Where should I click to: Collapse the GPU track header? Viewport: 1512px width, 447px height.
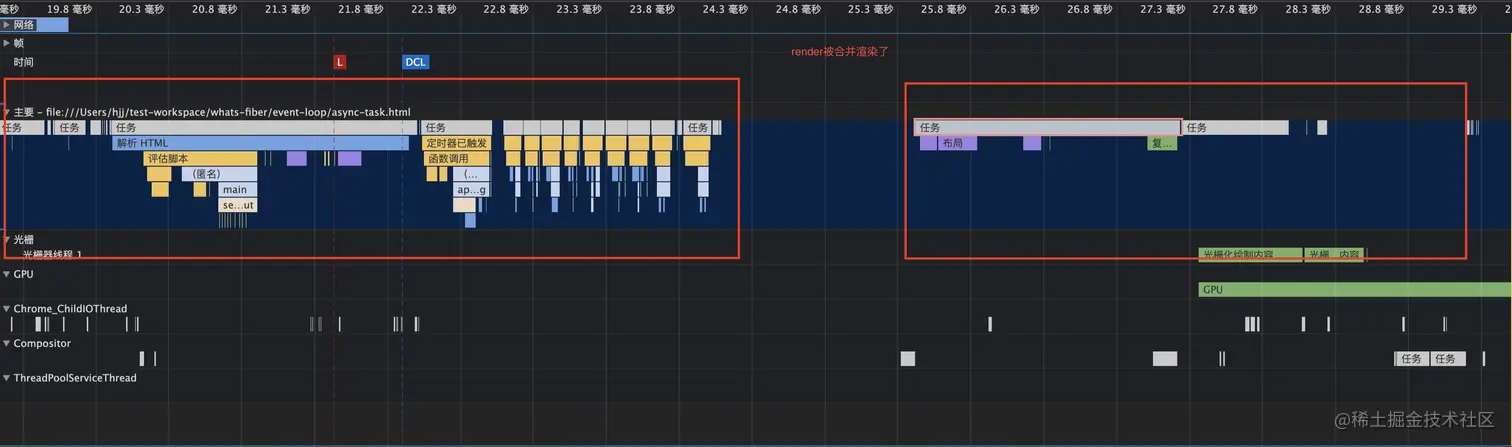pos(6,274)
